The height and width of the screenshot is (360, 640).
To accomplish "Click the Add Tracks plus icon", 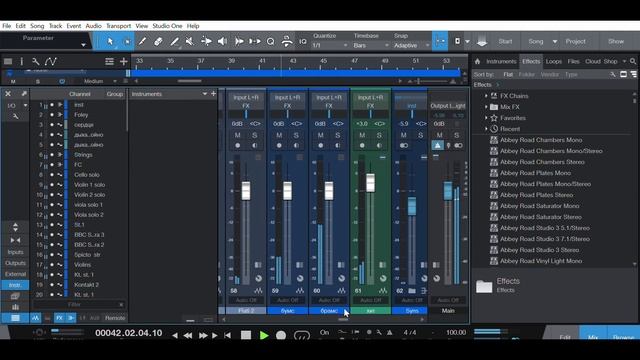I will coord(123,62).
